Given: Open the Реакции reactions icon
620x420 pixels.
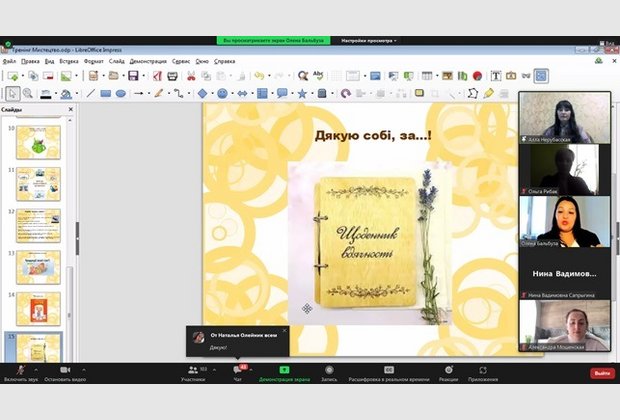Looking at the screenshot, I should 448,370.
